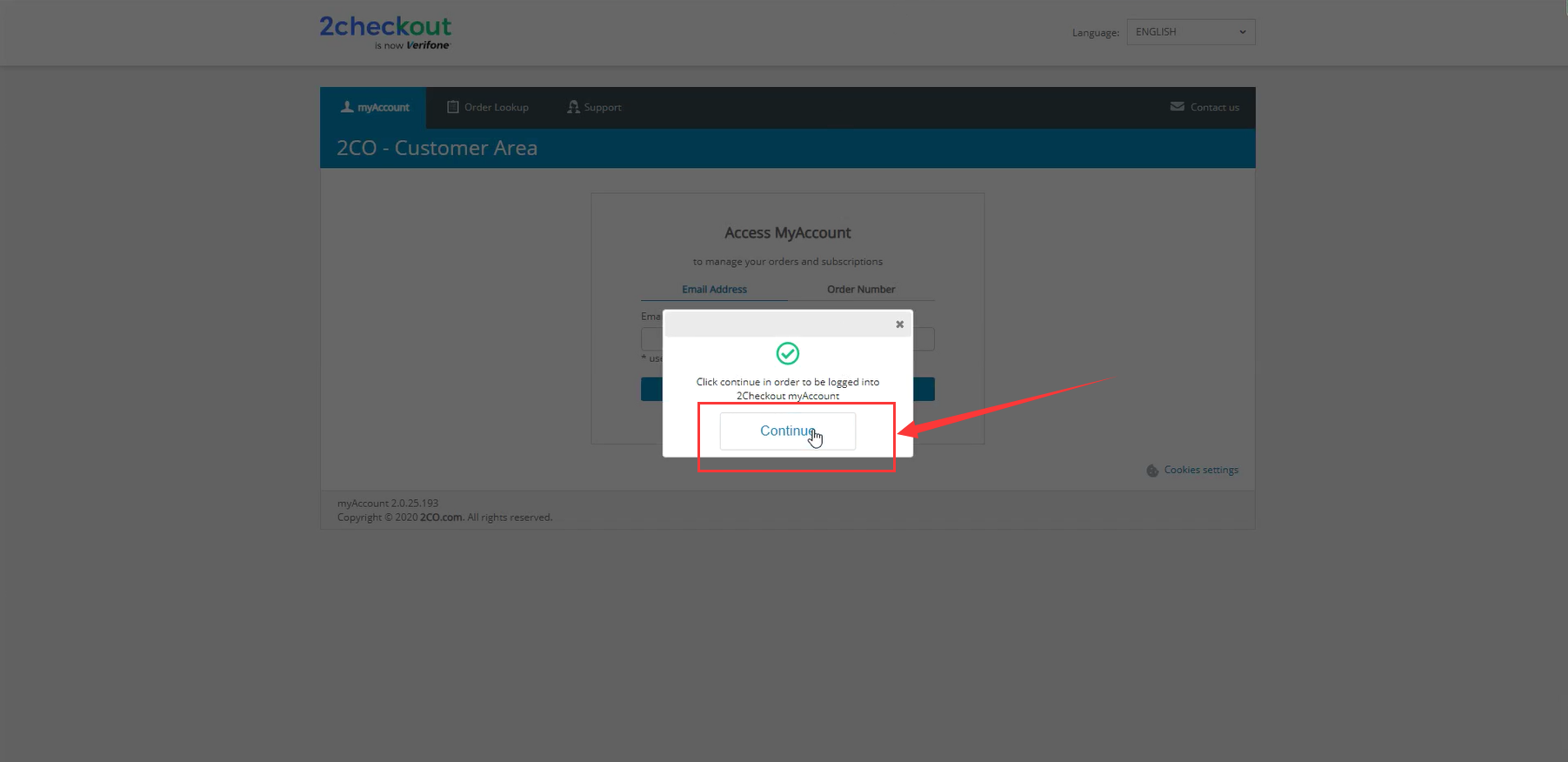Switch to the Order Number tab
Image resolution: width=1568 pixels, height=762 pixels.
(860, 290)
